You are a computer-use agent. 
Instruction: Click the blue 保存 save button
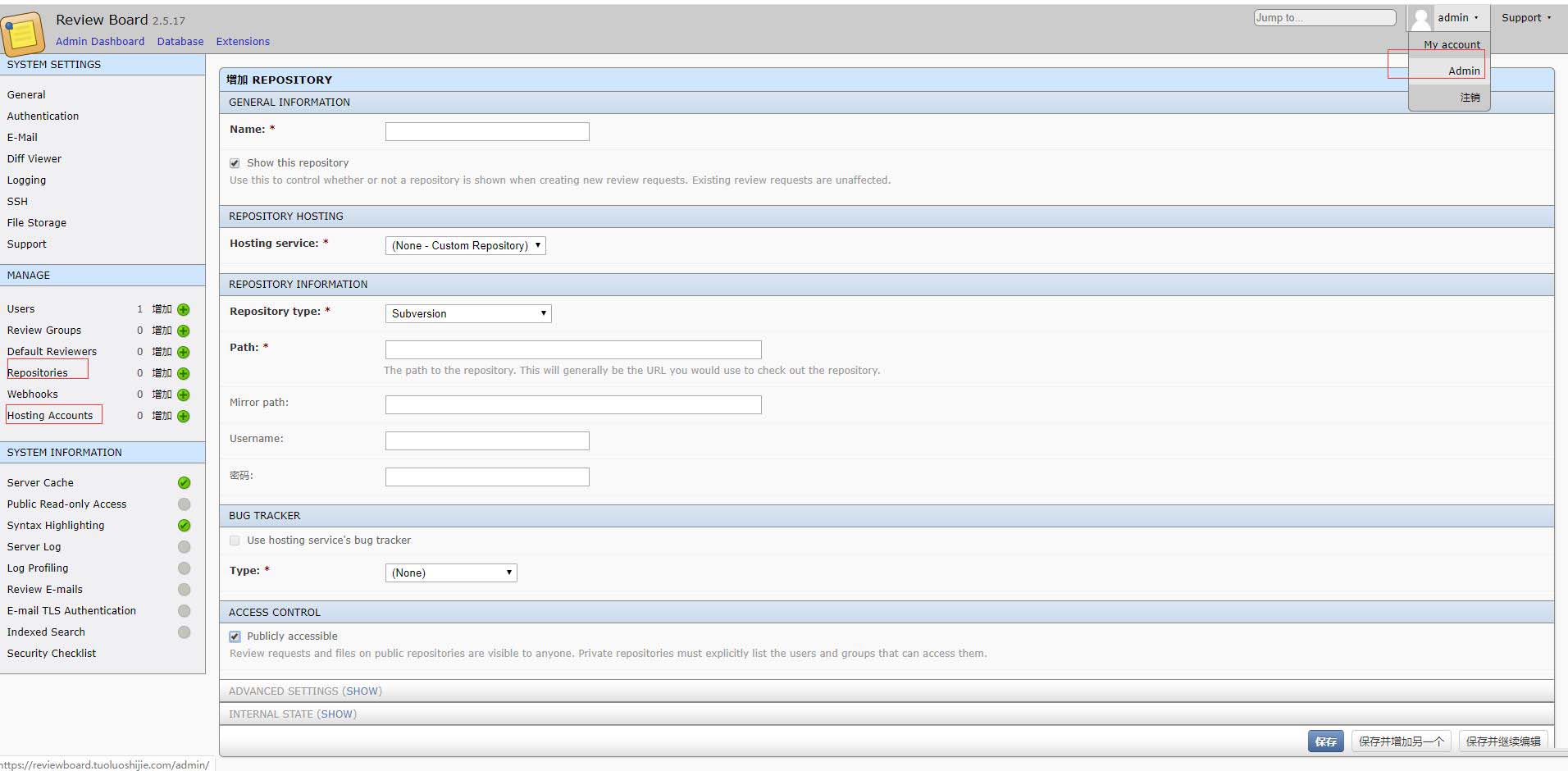(x=1326, y=741)
